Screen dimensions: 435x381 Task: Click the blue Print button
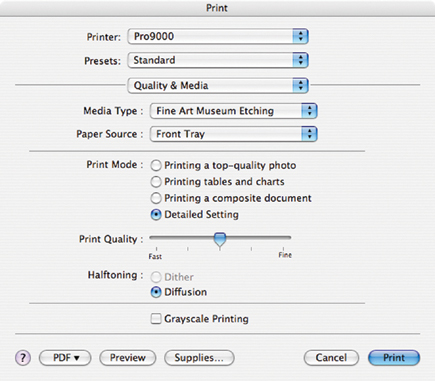[394, 358]
